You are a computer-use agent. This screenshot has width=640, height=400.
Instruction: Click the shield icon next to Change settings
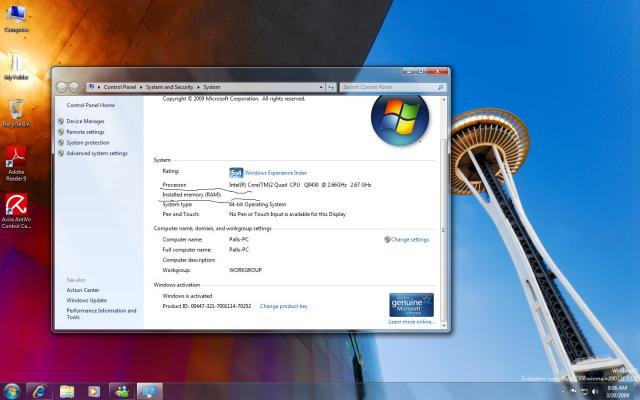coord(387,240)
